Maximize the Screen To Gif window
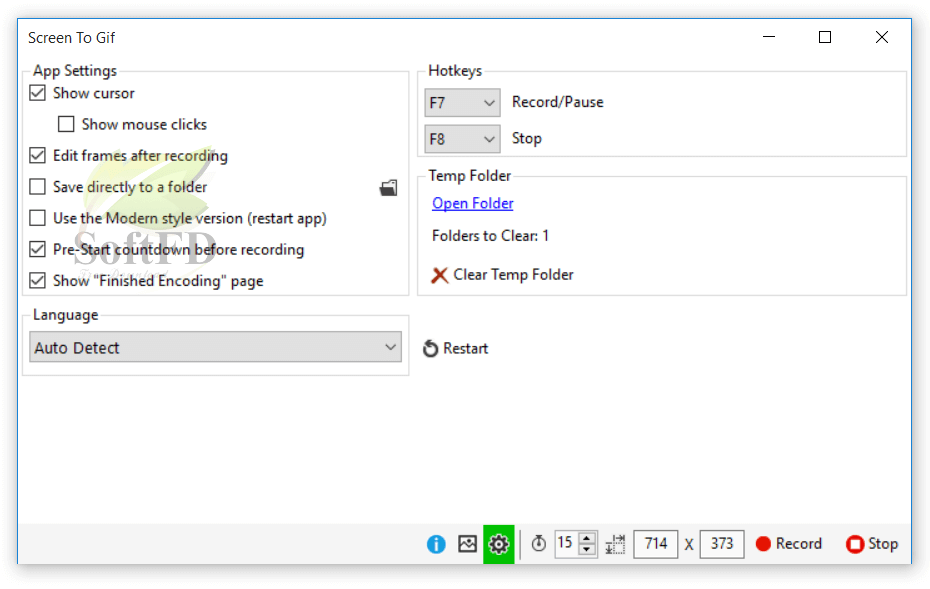Viewport: 930px width, 589px height. pos(824,37)
